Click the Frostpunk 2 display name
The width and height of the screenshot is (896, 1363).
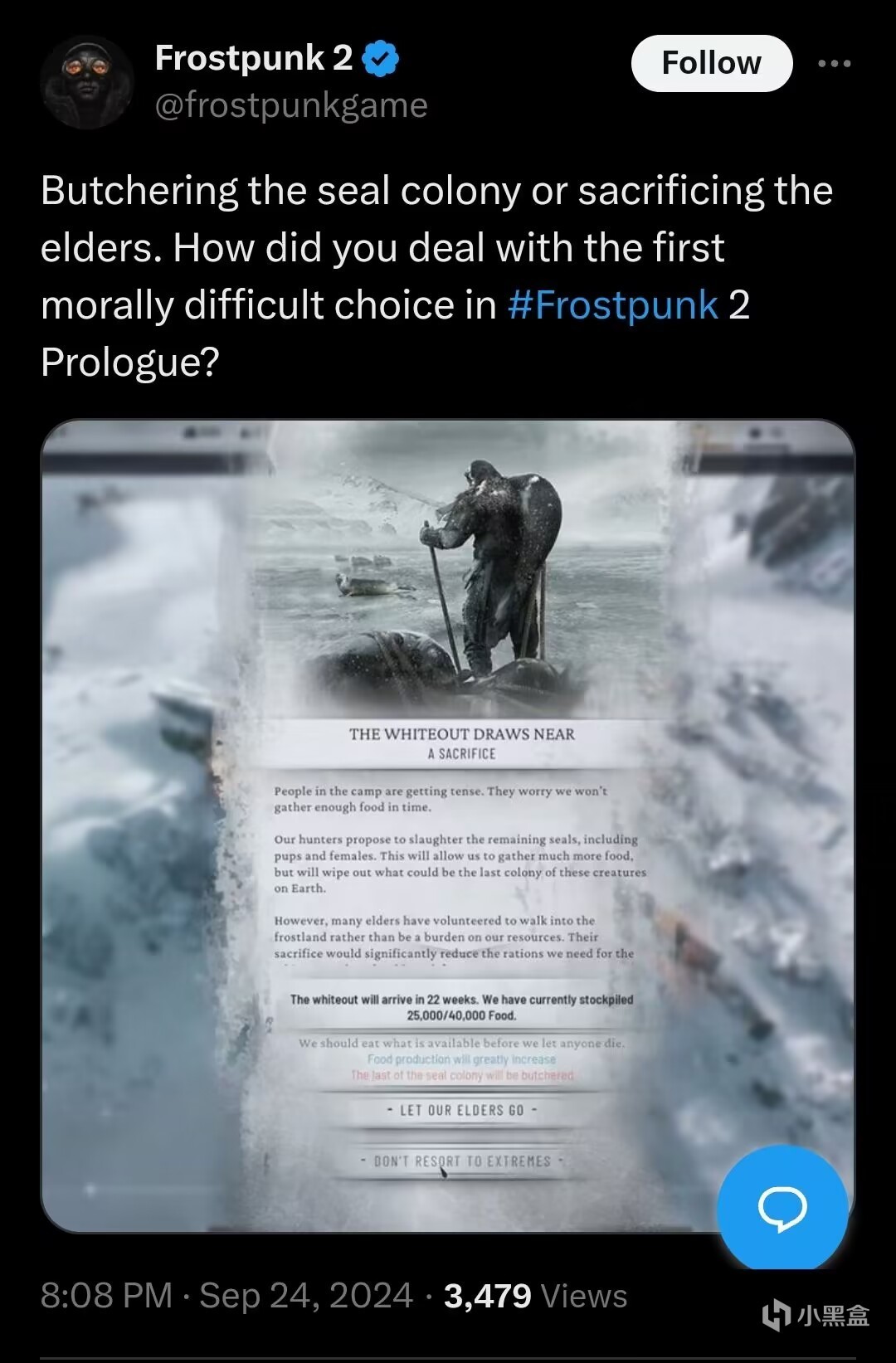(x=254, y=58)
